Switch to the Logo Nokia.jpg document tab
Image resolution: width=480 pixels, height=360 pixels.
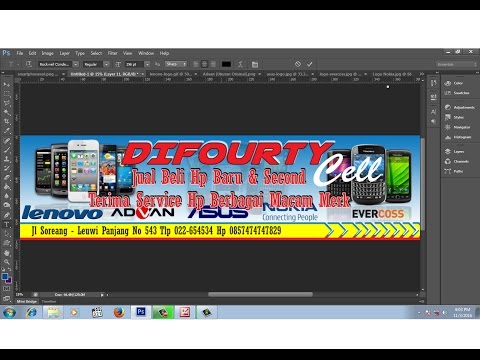tap(392, 74)
